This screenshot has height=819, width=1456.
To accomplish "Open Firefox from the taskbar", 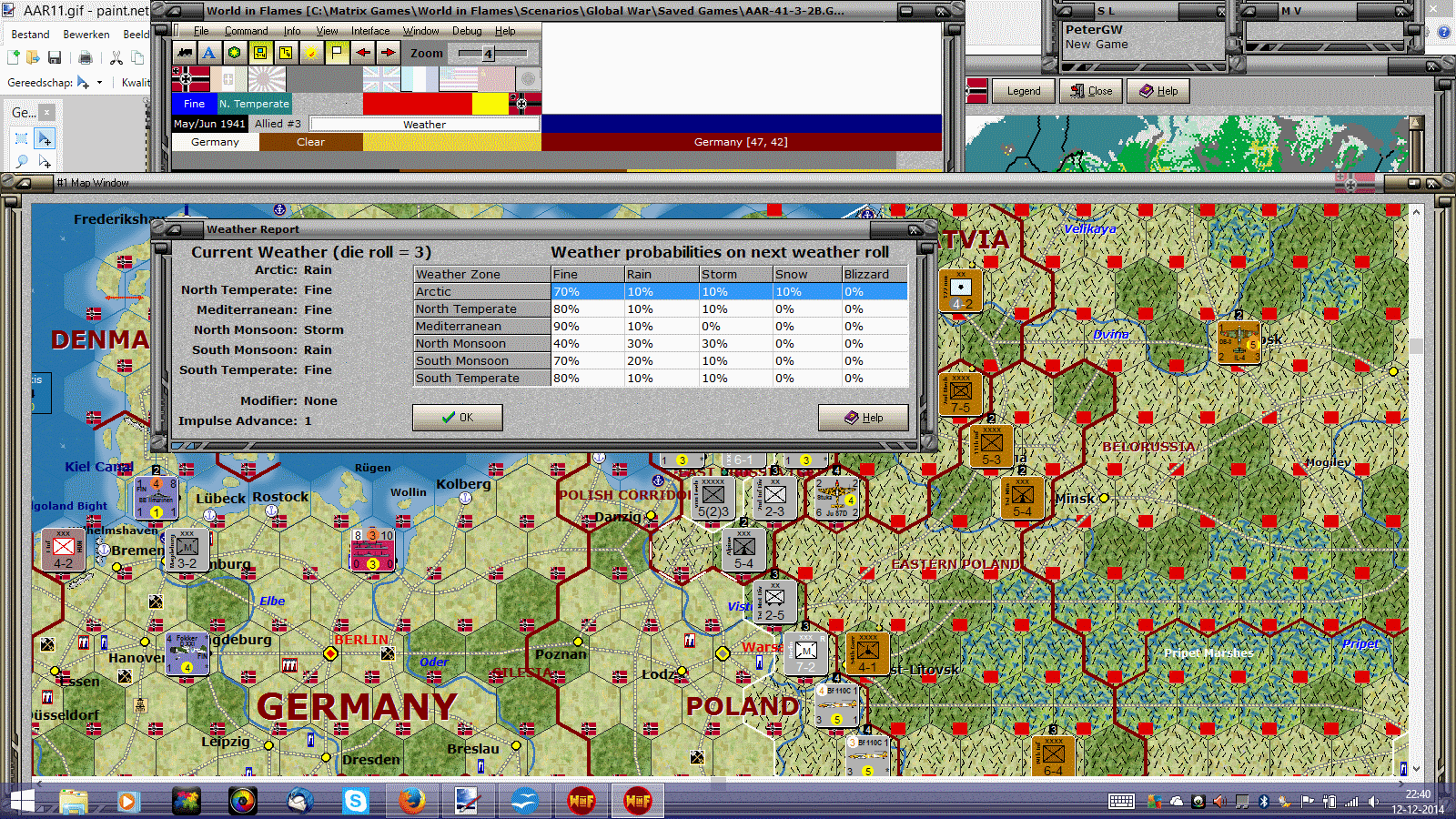I will point(411,802).
